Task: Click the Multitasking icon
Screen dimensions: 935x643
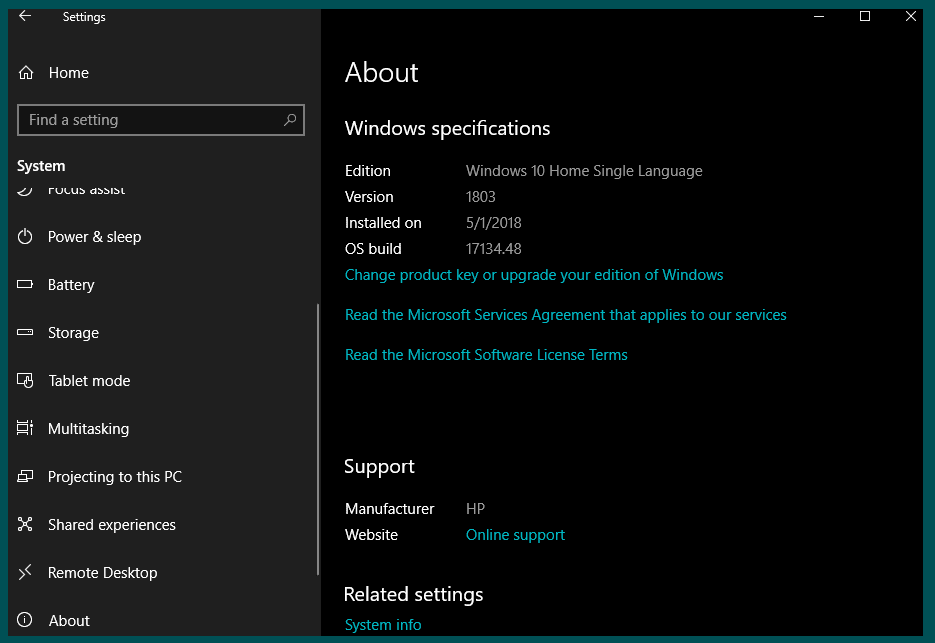Action: point(25,428)
